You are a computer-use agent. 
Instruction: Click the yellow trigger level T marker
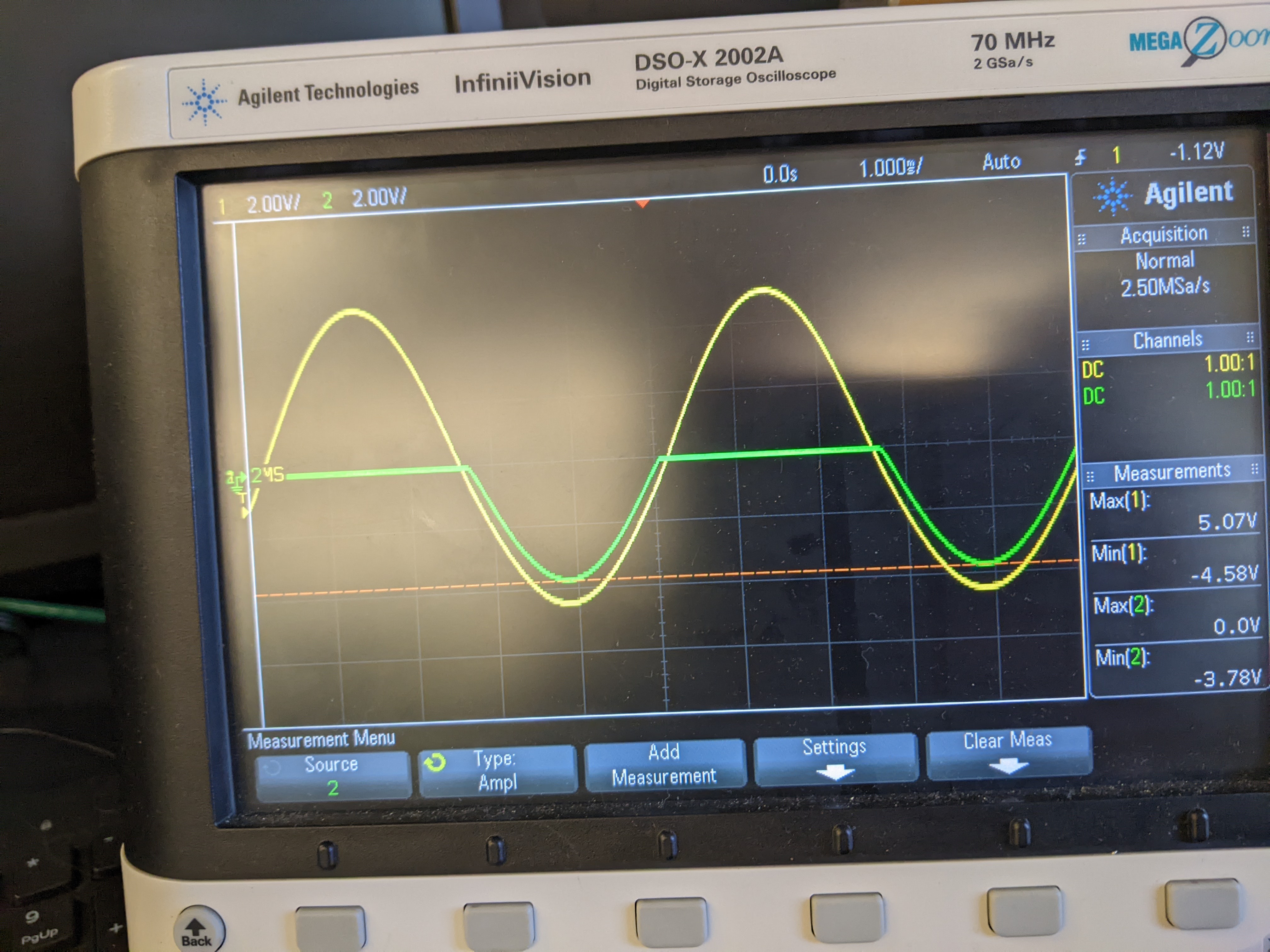[245, 504]
